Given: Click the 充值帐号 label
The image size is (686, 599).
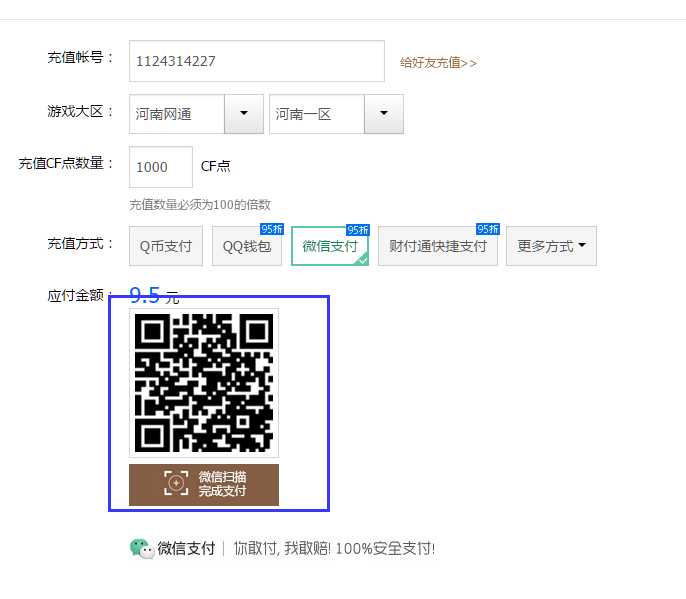Looking at the screenshot, I should tap(80, 57).
